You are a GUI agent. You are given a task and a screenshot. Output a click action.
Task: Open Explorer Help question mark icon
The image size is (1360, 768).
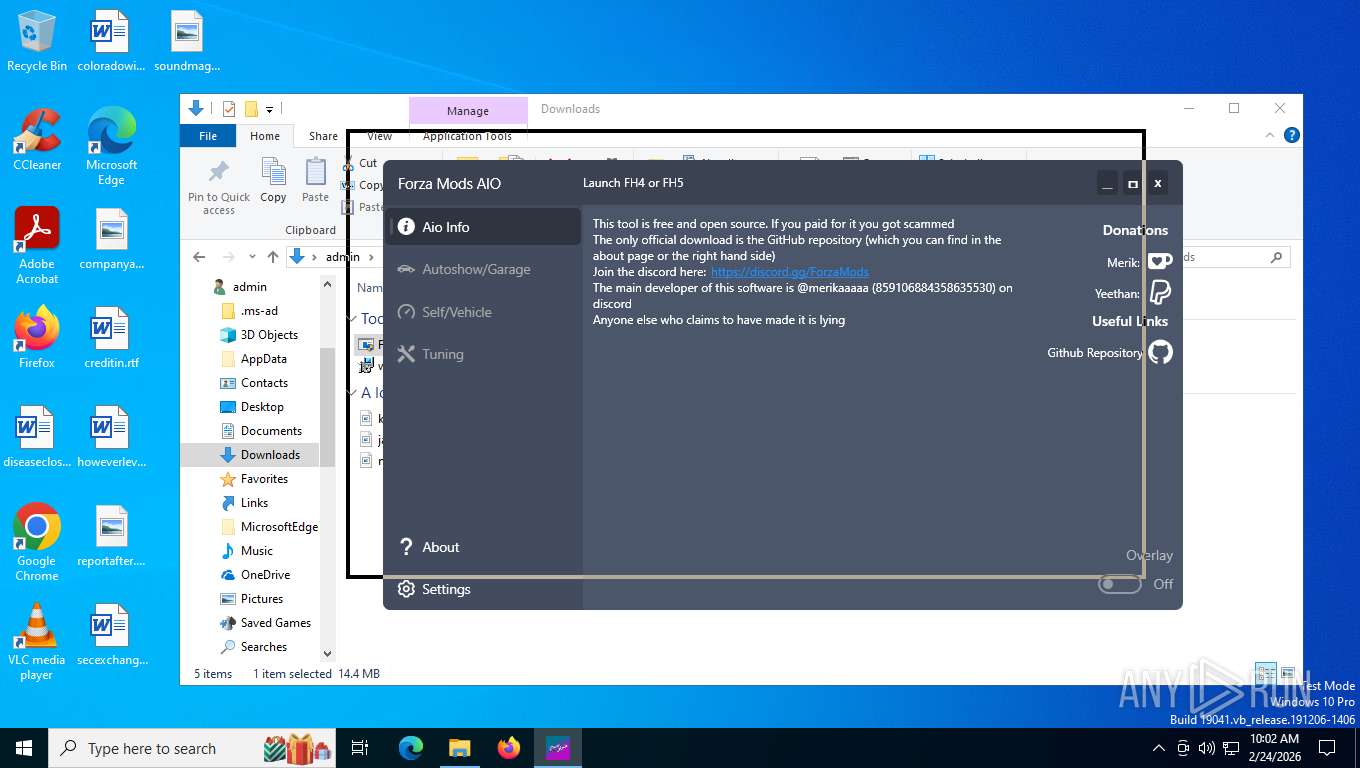[x=1292, y=136]
